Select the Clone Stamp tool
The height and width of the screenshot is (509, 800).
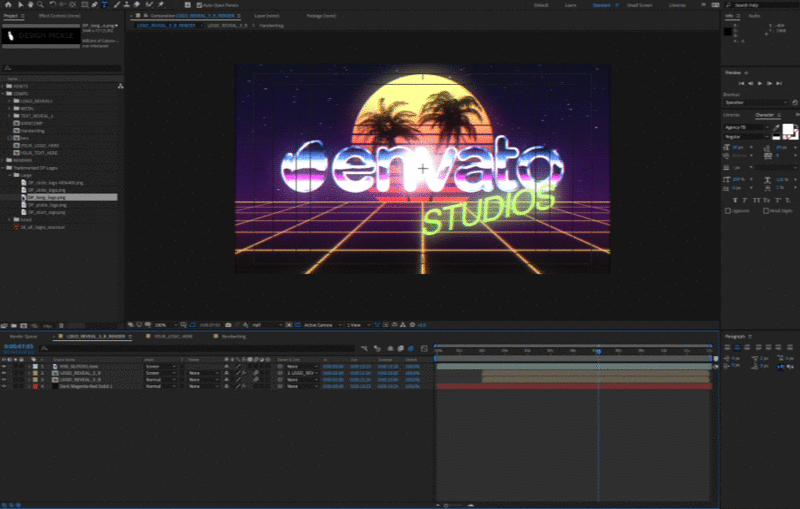tap(127, 5)
